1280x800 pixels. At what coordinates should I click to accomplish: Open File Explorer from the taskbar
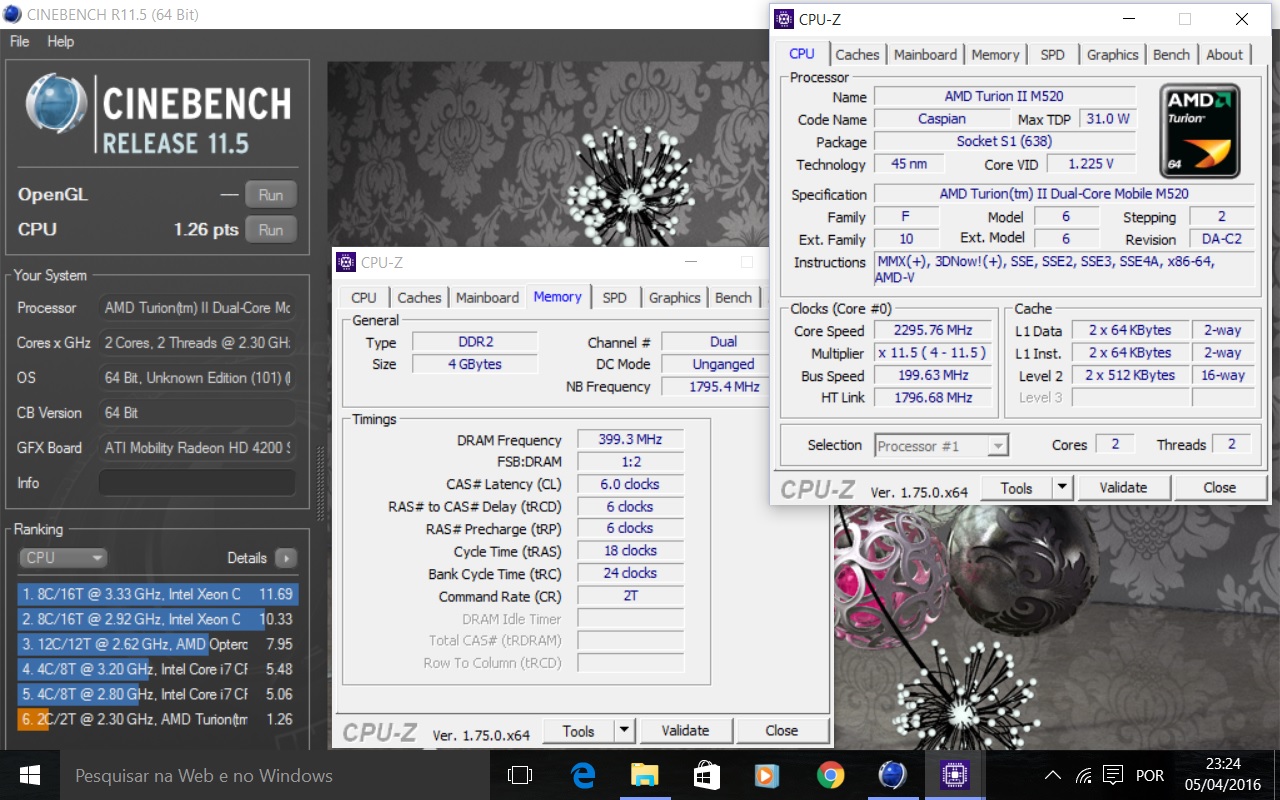click(x=644, y=775)
